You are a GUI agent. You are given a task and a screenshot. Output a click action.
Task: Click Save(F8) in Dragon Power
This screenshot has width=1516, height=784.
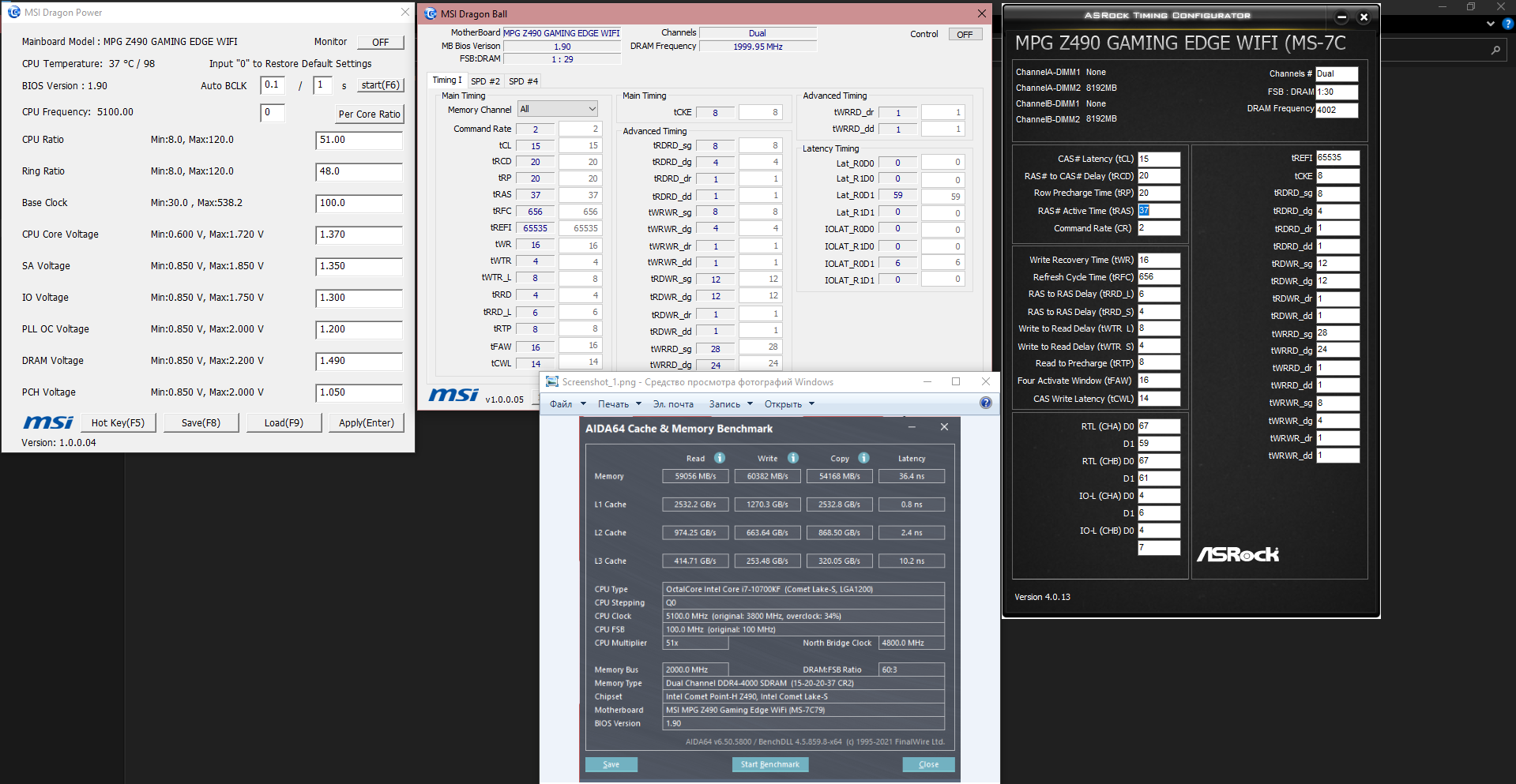201,423
